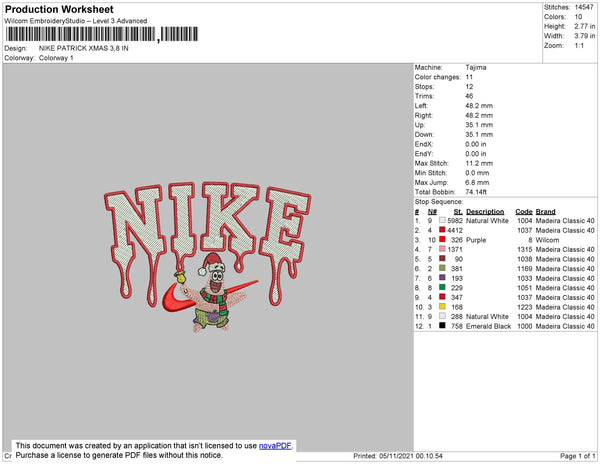The image size is (600, 464).
Task: Pick the Emerald Black swatch in stop 12
Action: pyautogui.click(x=442, y=326)
